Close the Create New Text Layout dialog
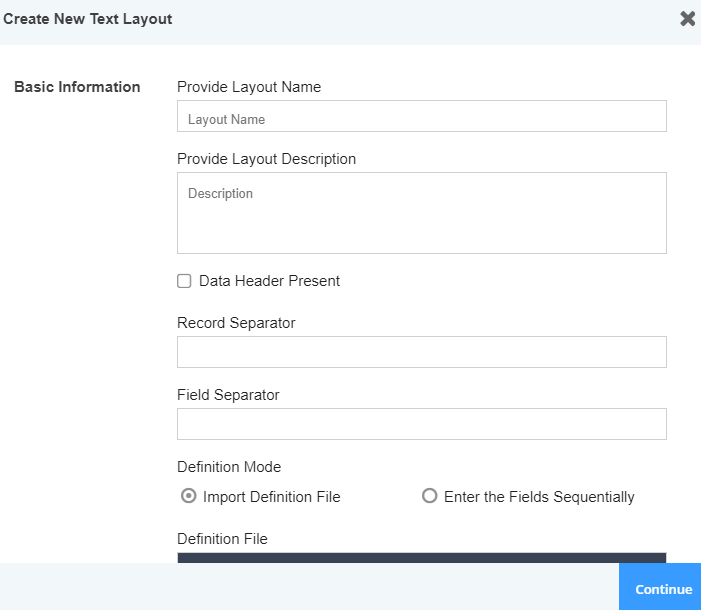Image resolution: width=701 pixels, height=610 pixels. click(687, 19)
